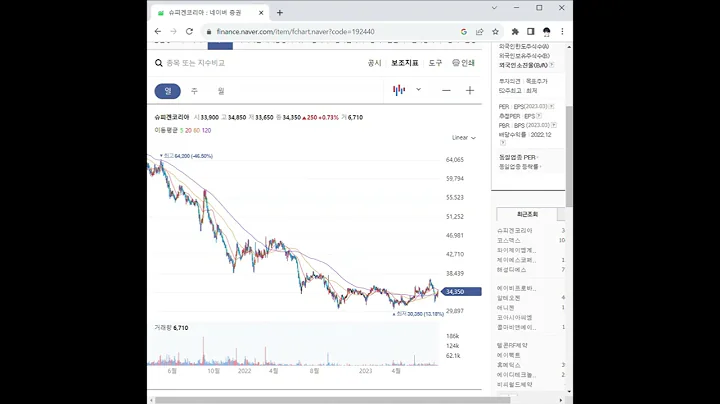Zoom in the chart with plus icon
The image size is (720, 404).
pos(470,90)
